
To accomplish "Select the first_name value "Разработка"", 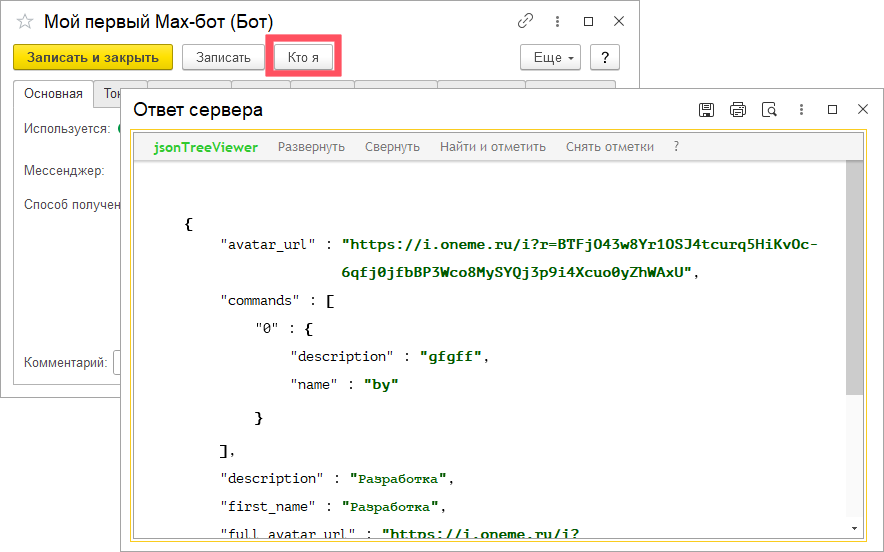I will 390,507.
